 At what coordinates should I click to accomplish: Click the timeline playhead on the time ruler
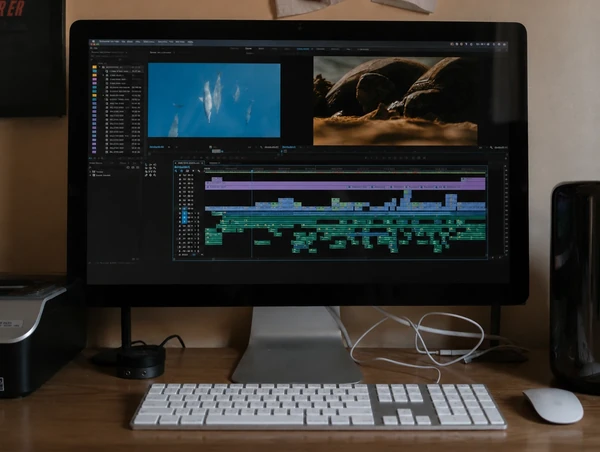pos(252,169)
